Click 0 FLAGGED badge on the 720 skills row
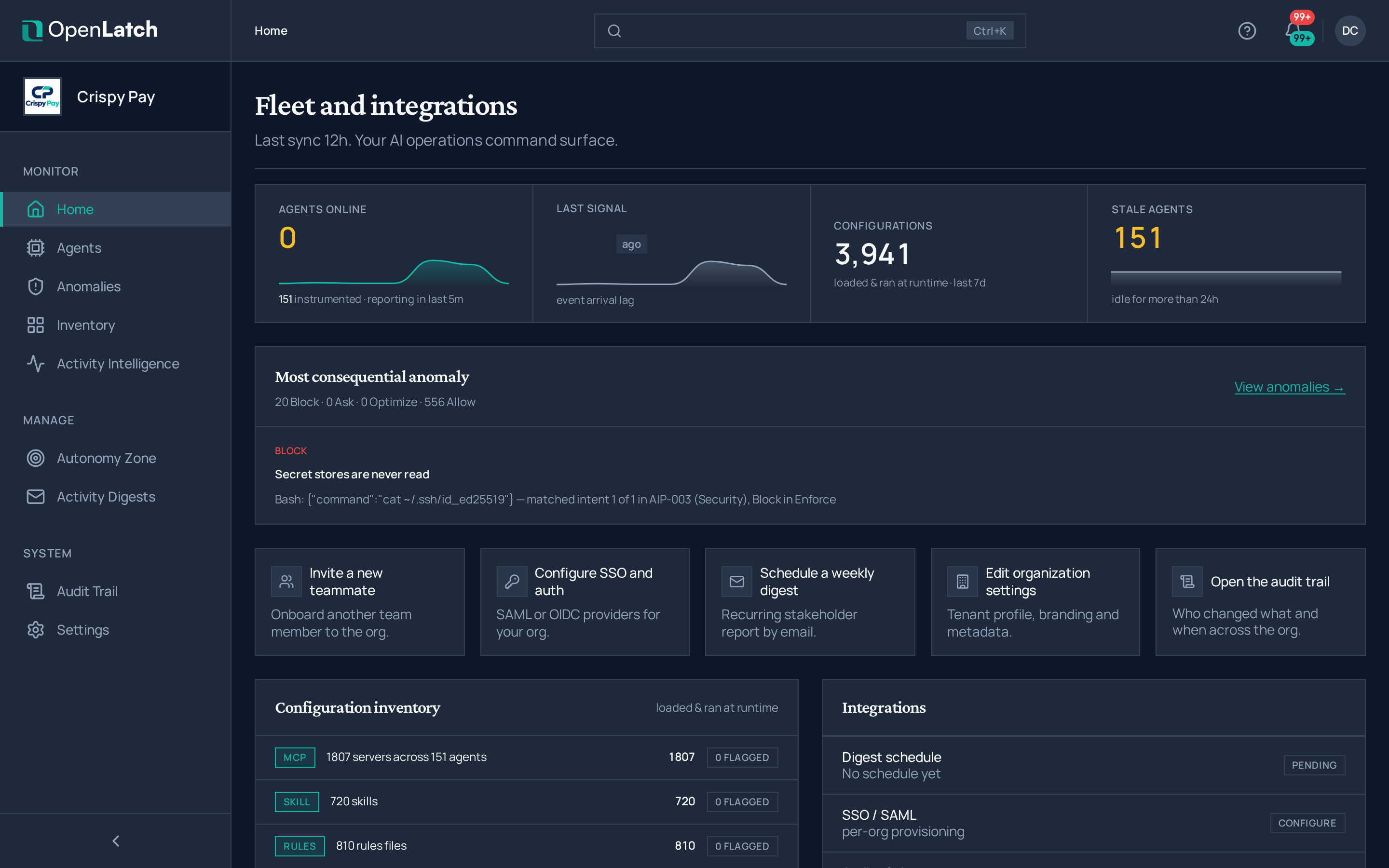The image size is (1389, 868). point(742,802)
